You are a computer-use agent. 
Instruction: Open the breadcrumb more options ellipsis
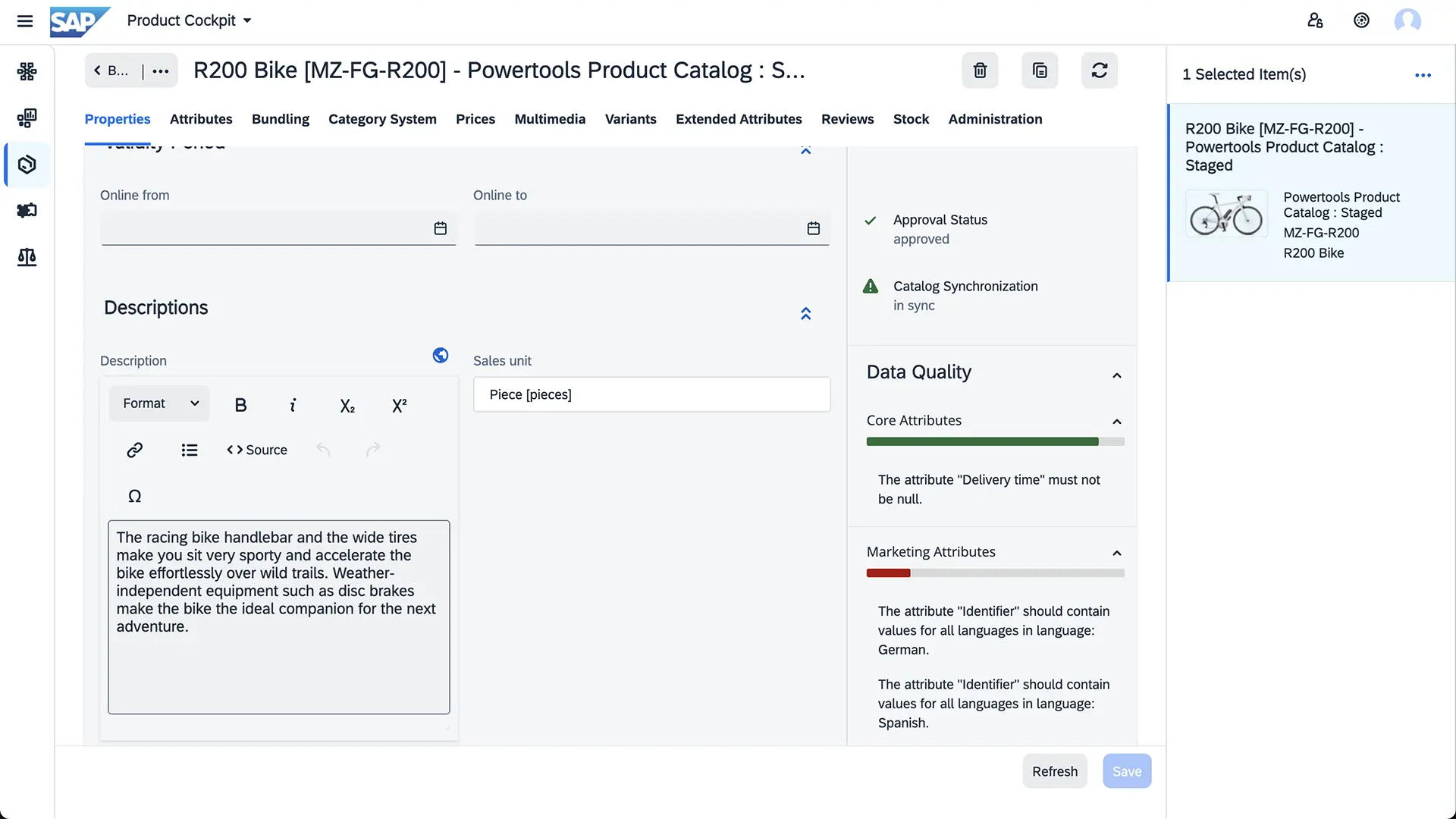[161, 71]
